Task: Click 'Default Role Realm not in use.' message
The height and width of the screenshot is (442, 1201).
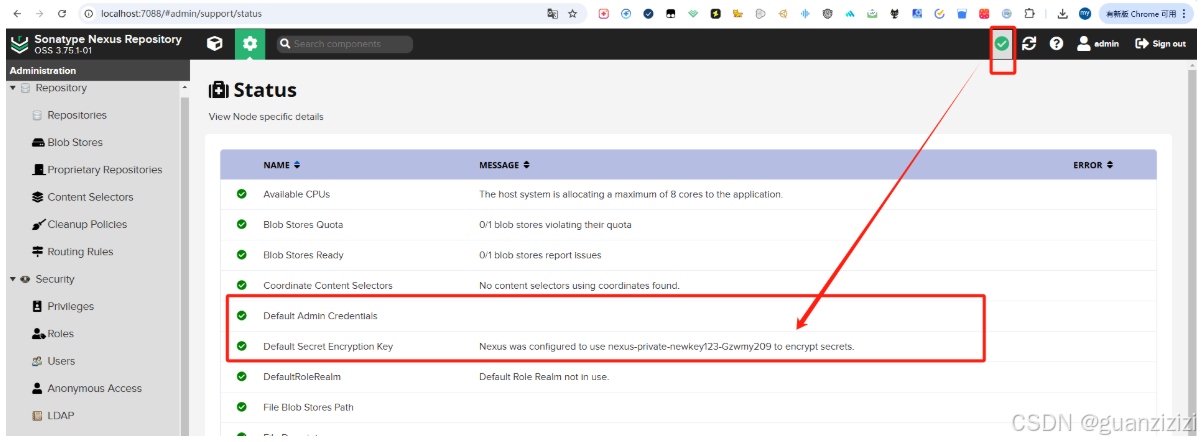Action: coord(544,376)
